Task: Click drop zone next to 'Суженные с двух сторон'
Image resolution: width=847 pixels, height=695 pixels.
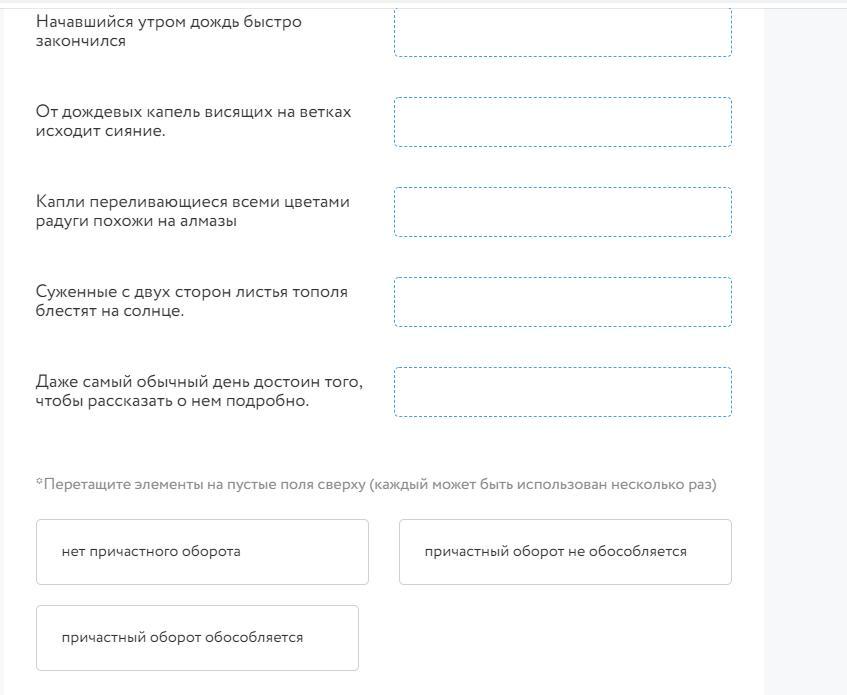Action: (x=563, y=302)
